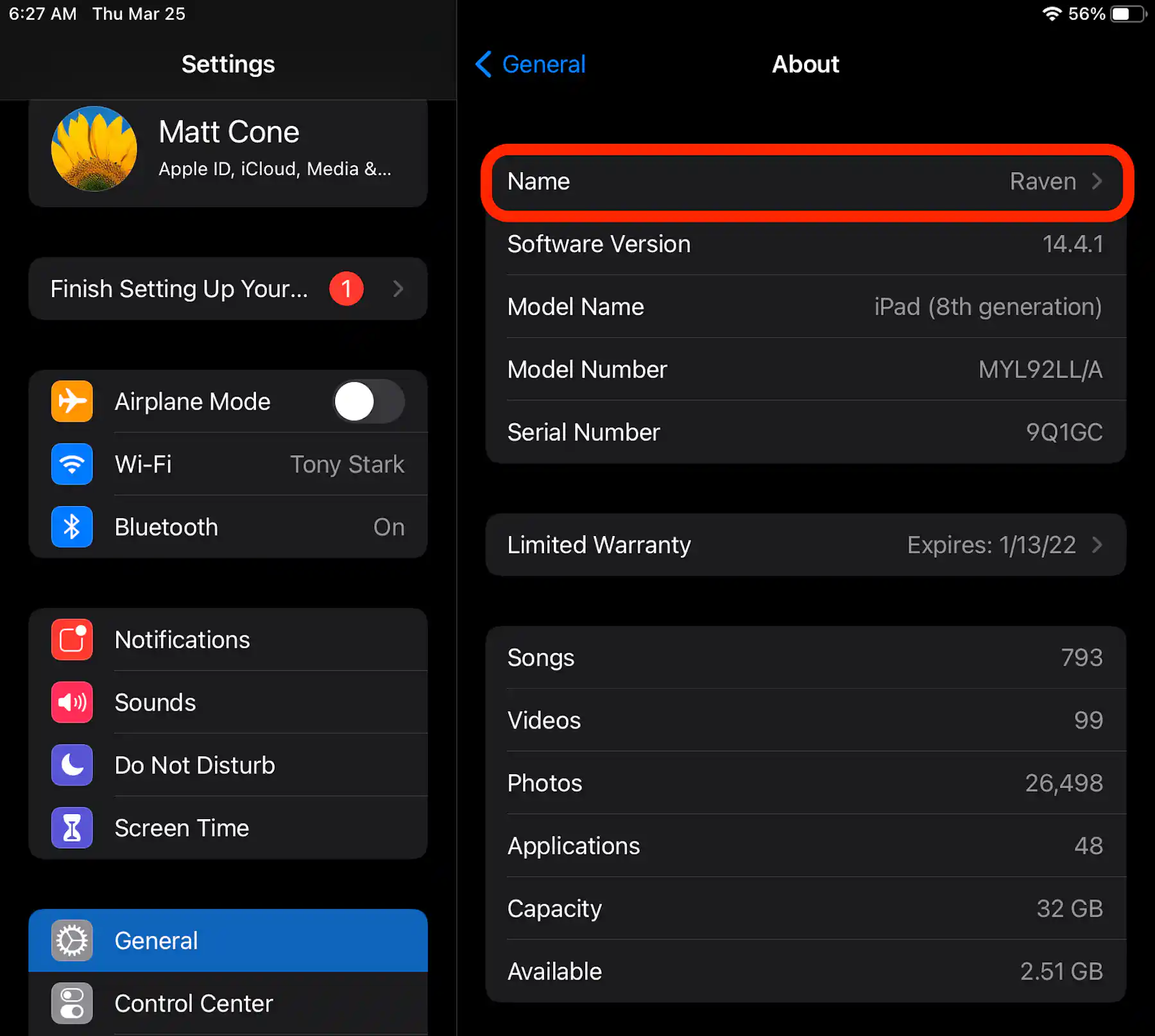The height and width of the screenshot is (1036, 1155).
Task: Expand Finish Setting Up Your iPad chevron
Action: (x=398, y=289)
